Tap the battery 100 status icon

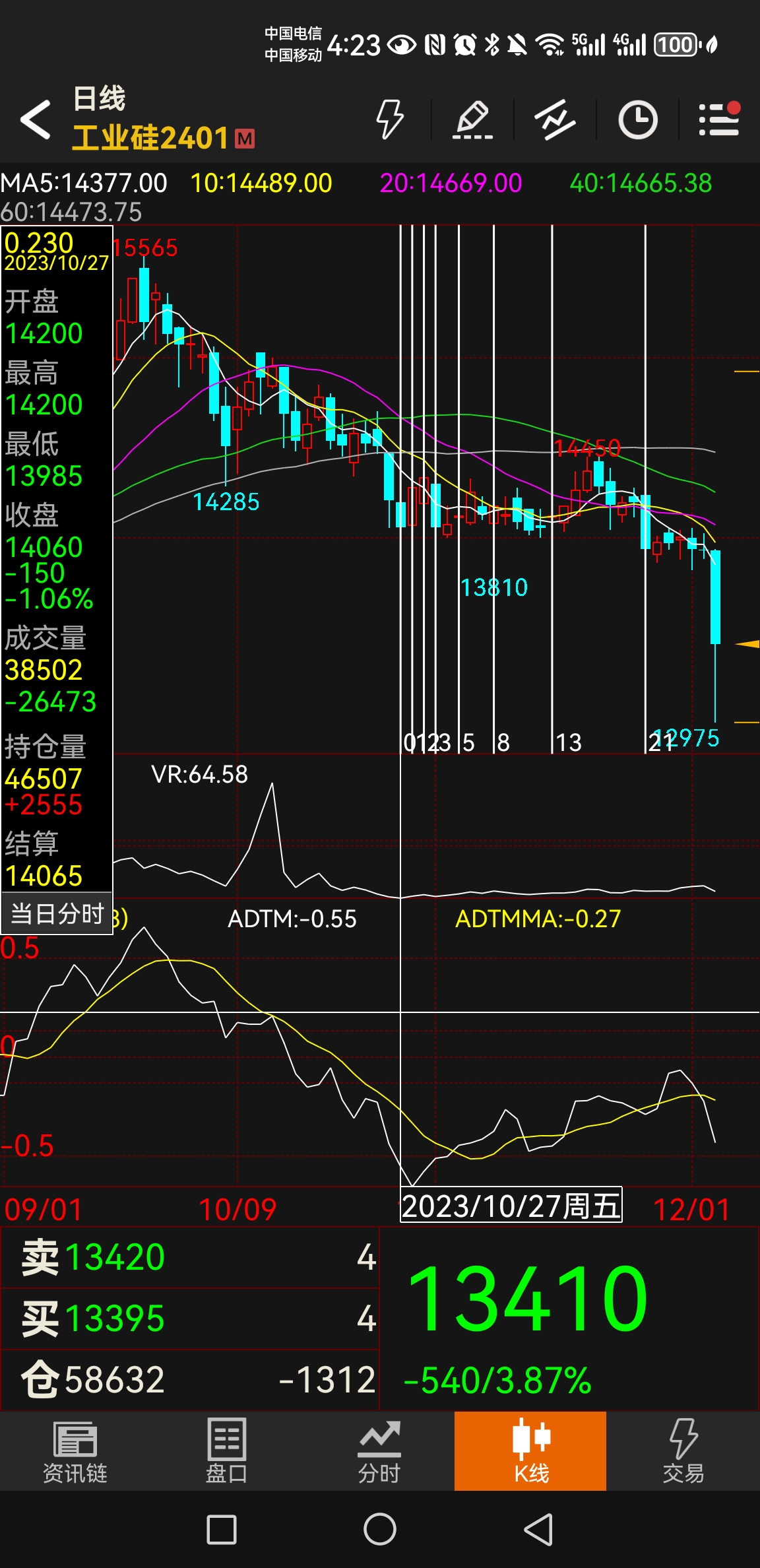pos(677,45)
